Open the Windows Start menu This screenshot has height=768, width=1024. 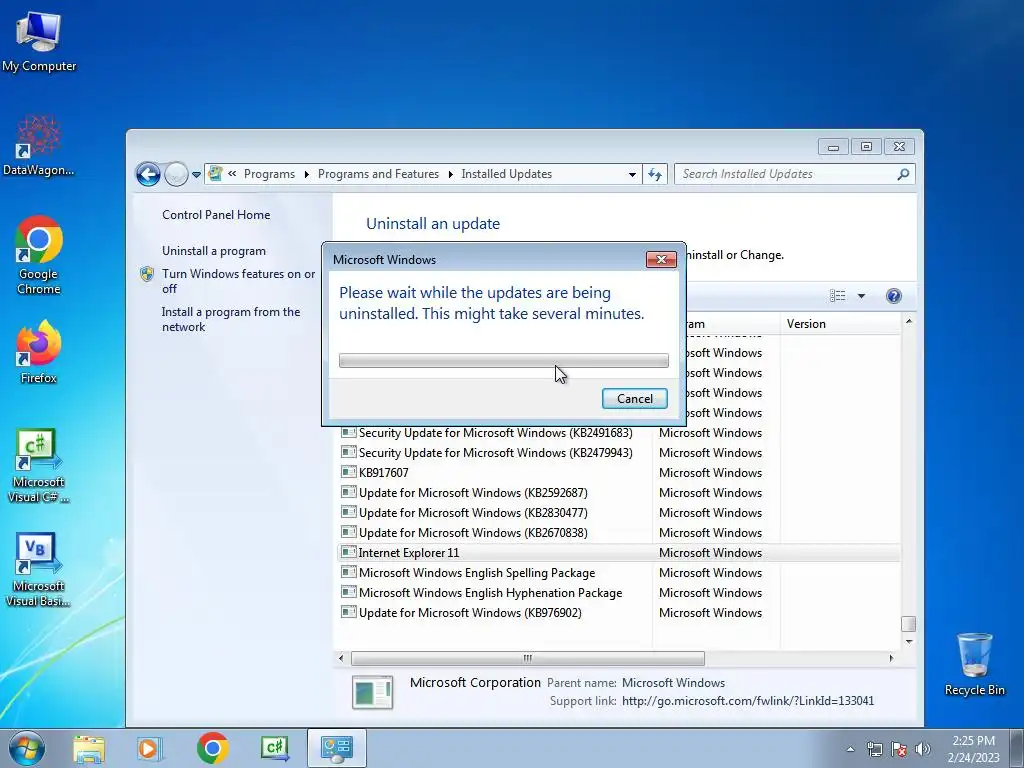(x=27, y=748)
